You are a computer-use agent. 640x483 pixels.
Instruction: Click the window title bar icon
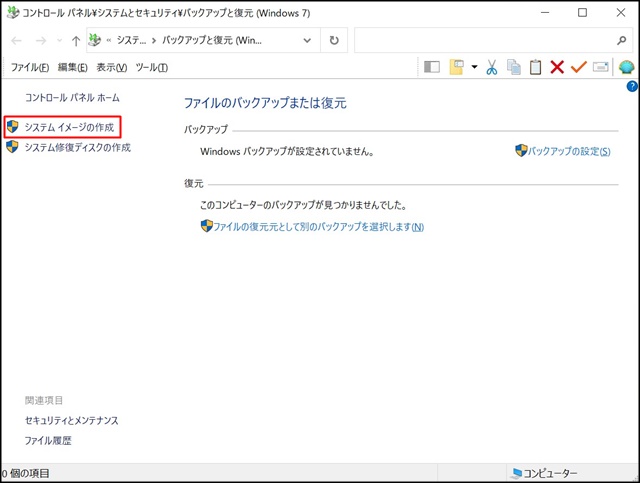(x=13, y=13)
